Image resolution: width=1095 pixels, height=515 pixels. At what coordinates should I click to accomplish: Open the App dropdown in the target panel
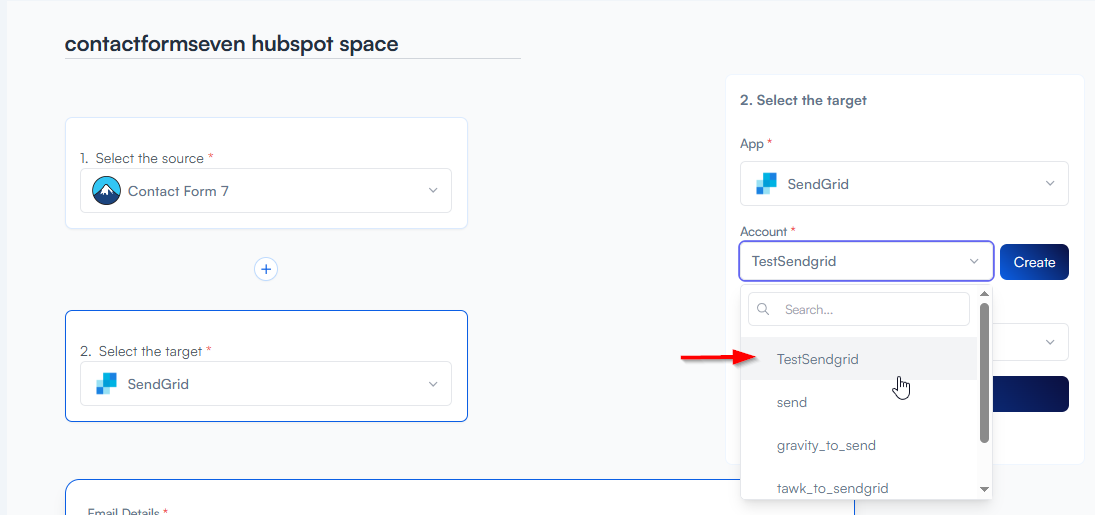pyautogui.click(x=1049, y=184)
